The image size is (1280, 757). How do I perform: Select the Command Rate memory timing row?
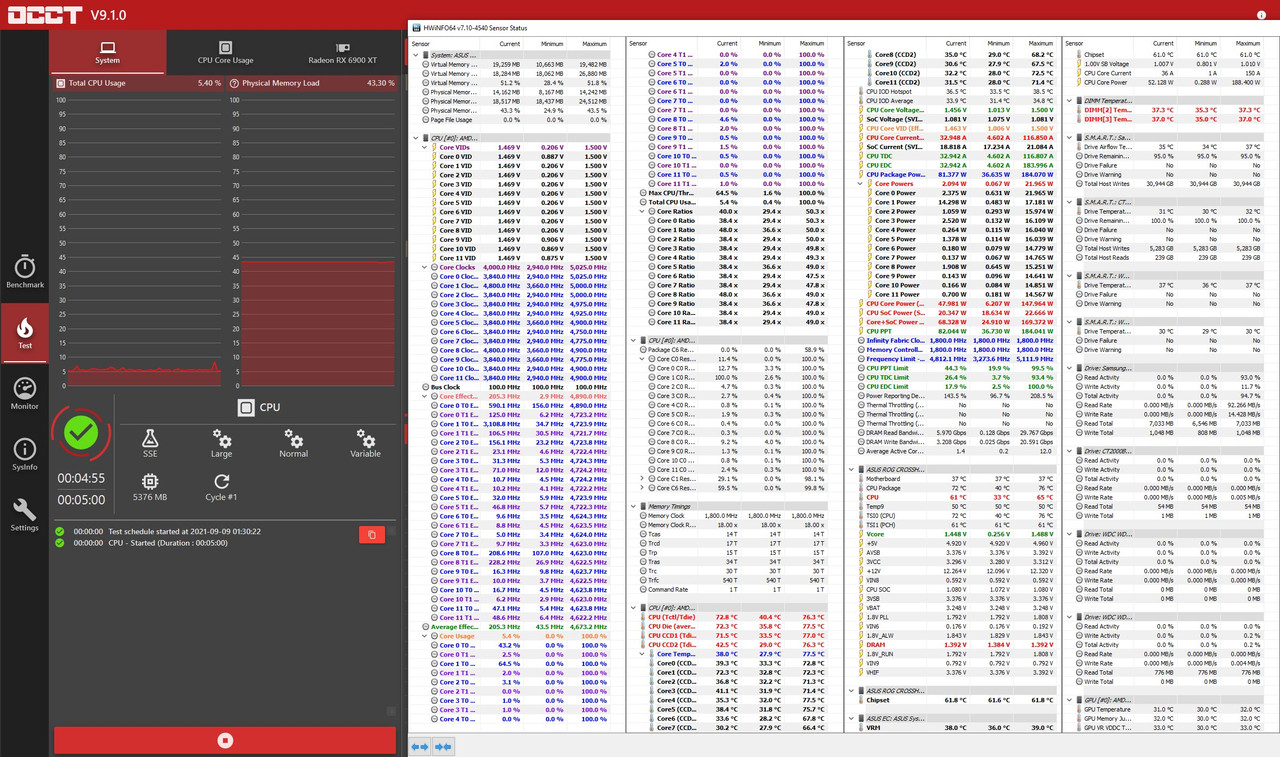tap(735, 589)
